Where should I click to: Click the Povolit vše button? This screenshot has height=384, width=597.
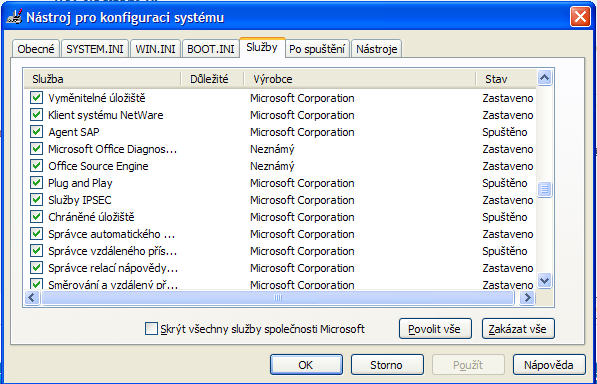click(x=435, y=329)
